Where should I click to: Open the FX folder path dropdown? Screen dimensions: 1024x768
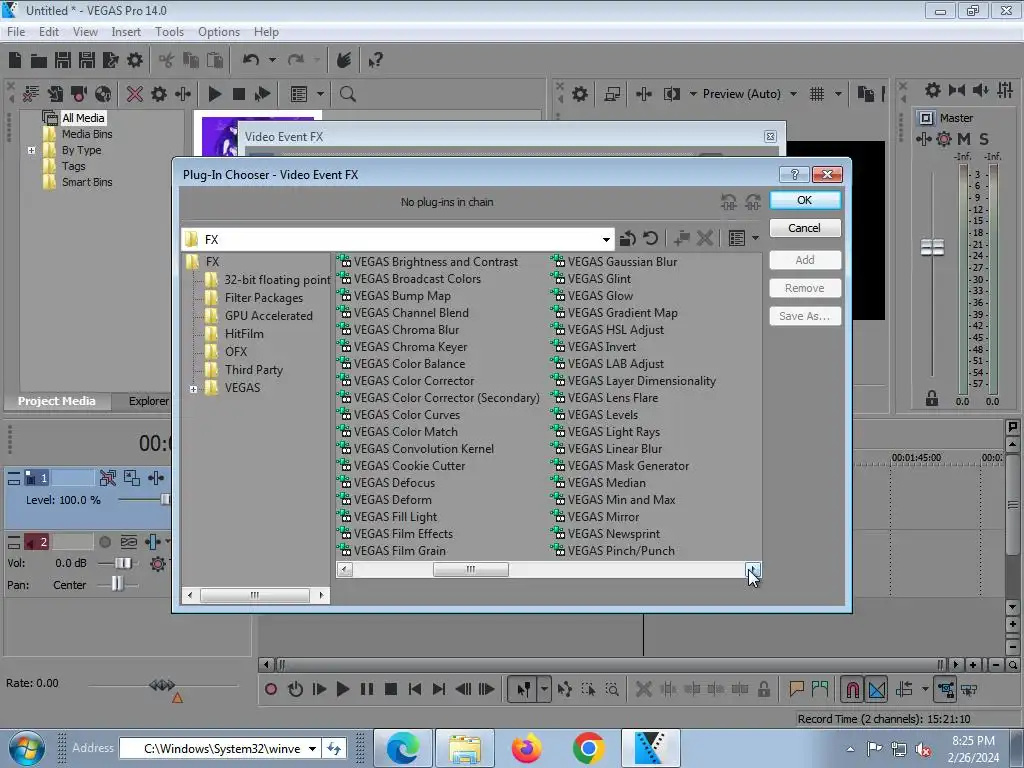[606, 240]
